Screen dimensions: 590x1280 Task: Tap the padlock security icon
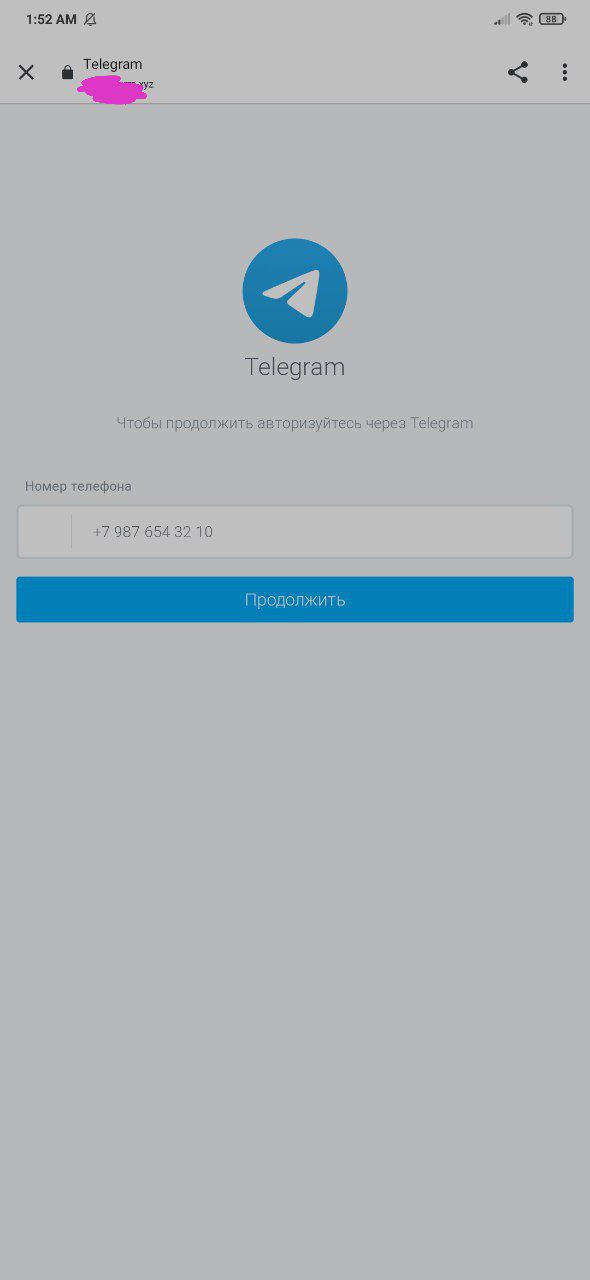(x=67, y=72)
